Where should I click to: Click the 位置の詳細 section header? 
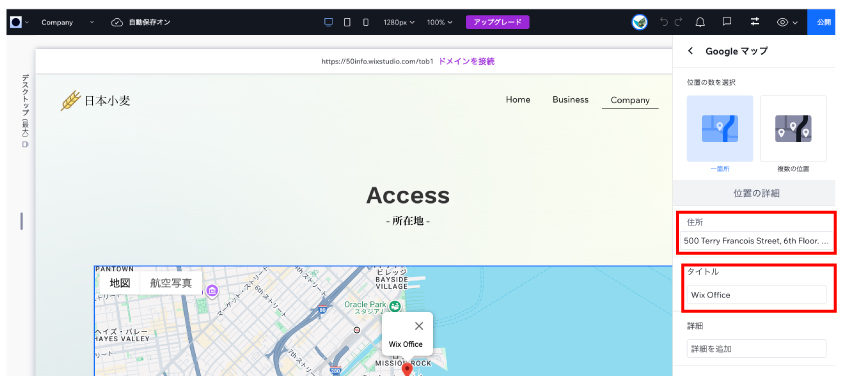756,193
